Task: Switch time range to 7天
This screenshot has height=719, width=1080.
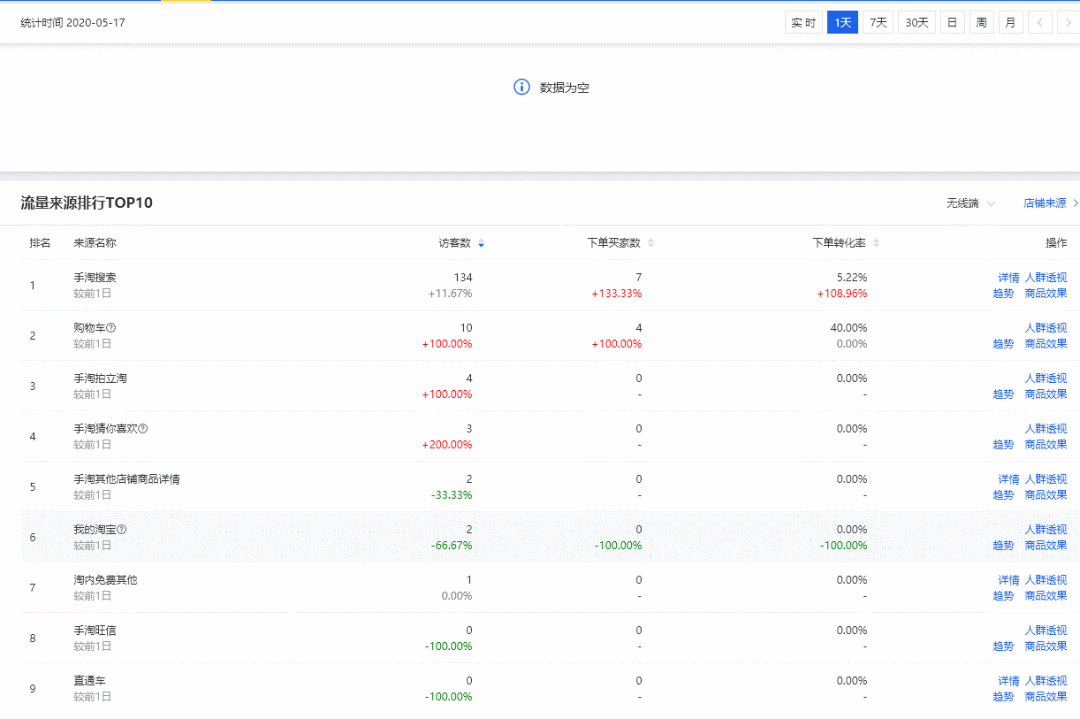Action: (878, 22)
